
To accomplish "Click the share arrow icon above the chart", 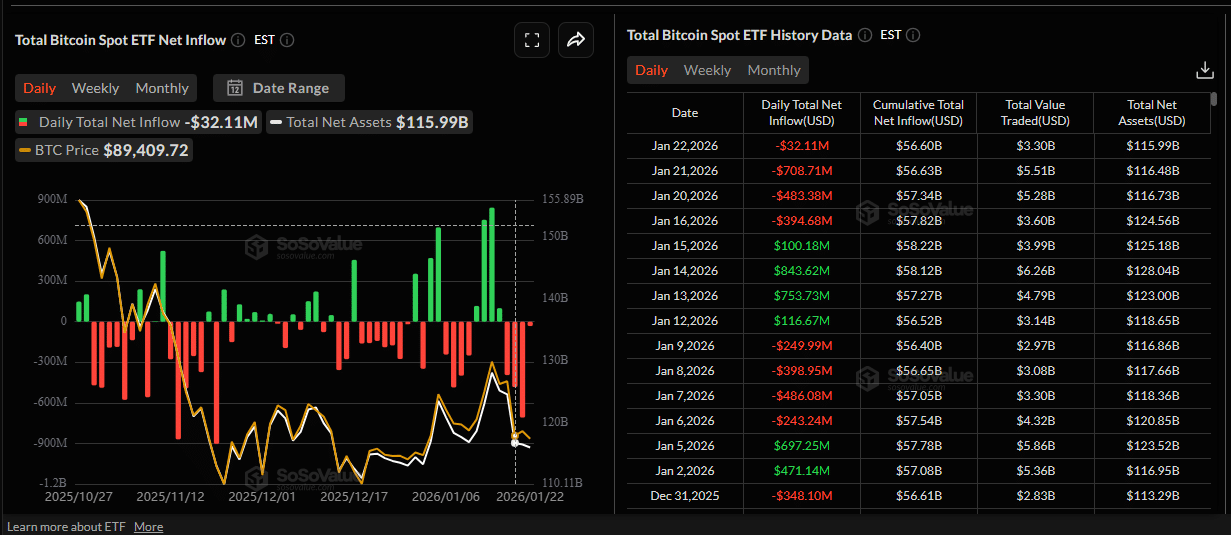I will click(x=575, y=40).
